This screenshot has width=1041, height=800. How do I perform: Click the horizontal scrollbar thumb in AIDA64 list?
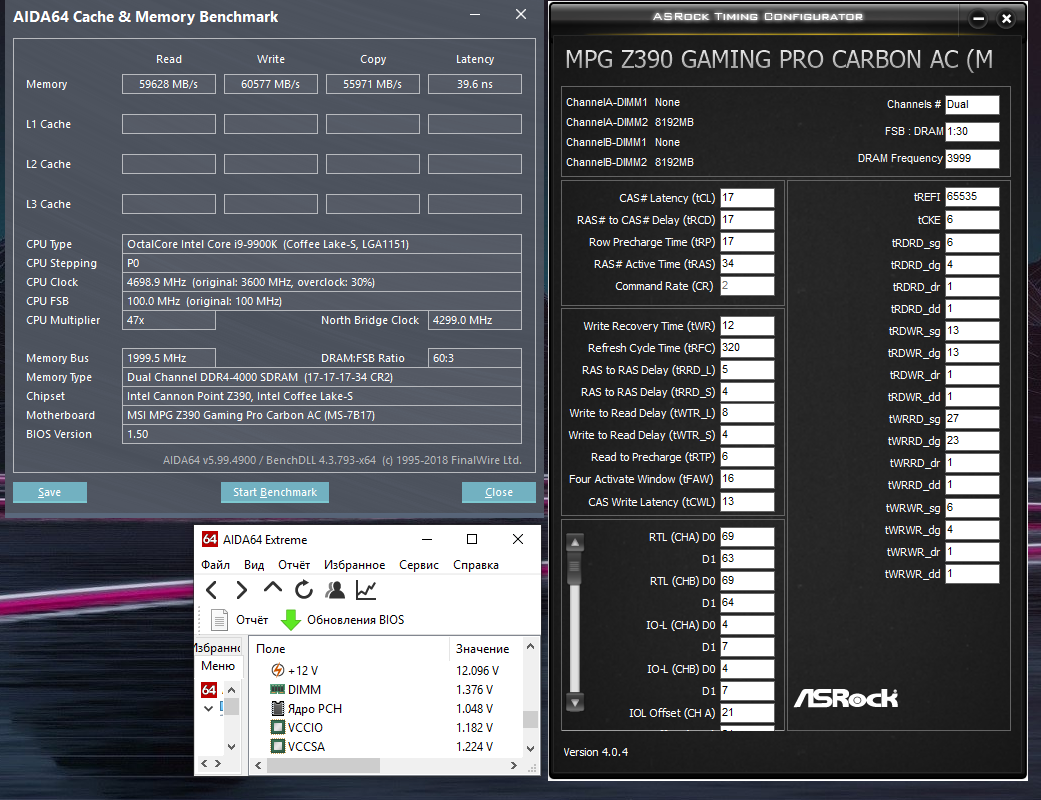click(x=323, y=765)
